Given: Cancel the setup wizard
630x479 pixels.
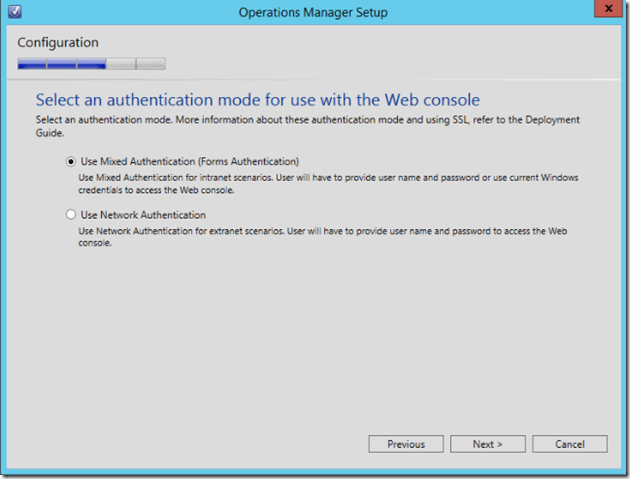Looking at the screenshot, I should 569,444.
